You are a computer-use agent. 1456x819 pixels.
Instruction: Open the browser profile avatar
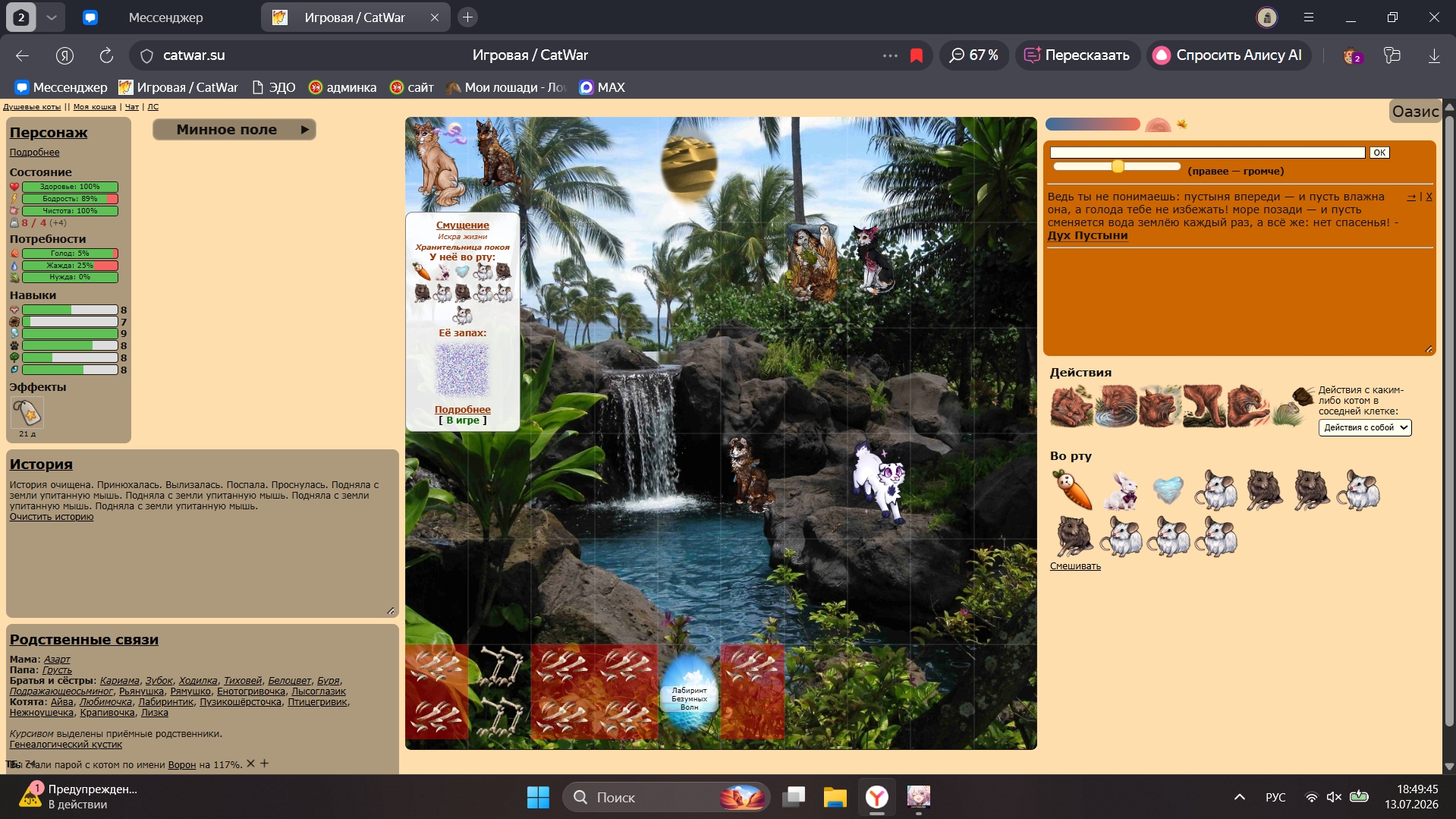click(x=1266, y=17)
